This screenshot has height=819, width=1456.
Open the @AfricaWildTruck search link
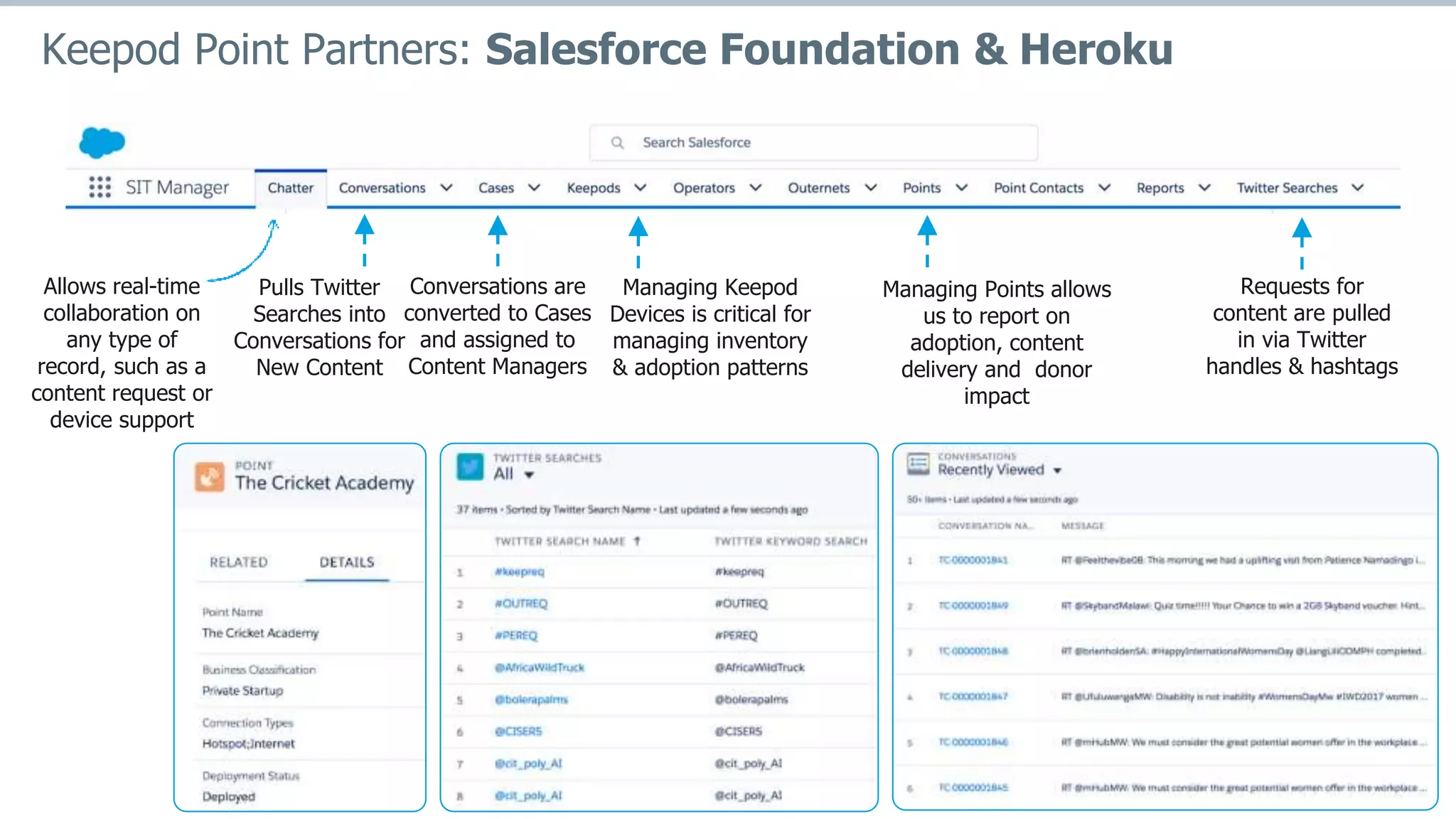(x=540, y=668)
